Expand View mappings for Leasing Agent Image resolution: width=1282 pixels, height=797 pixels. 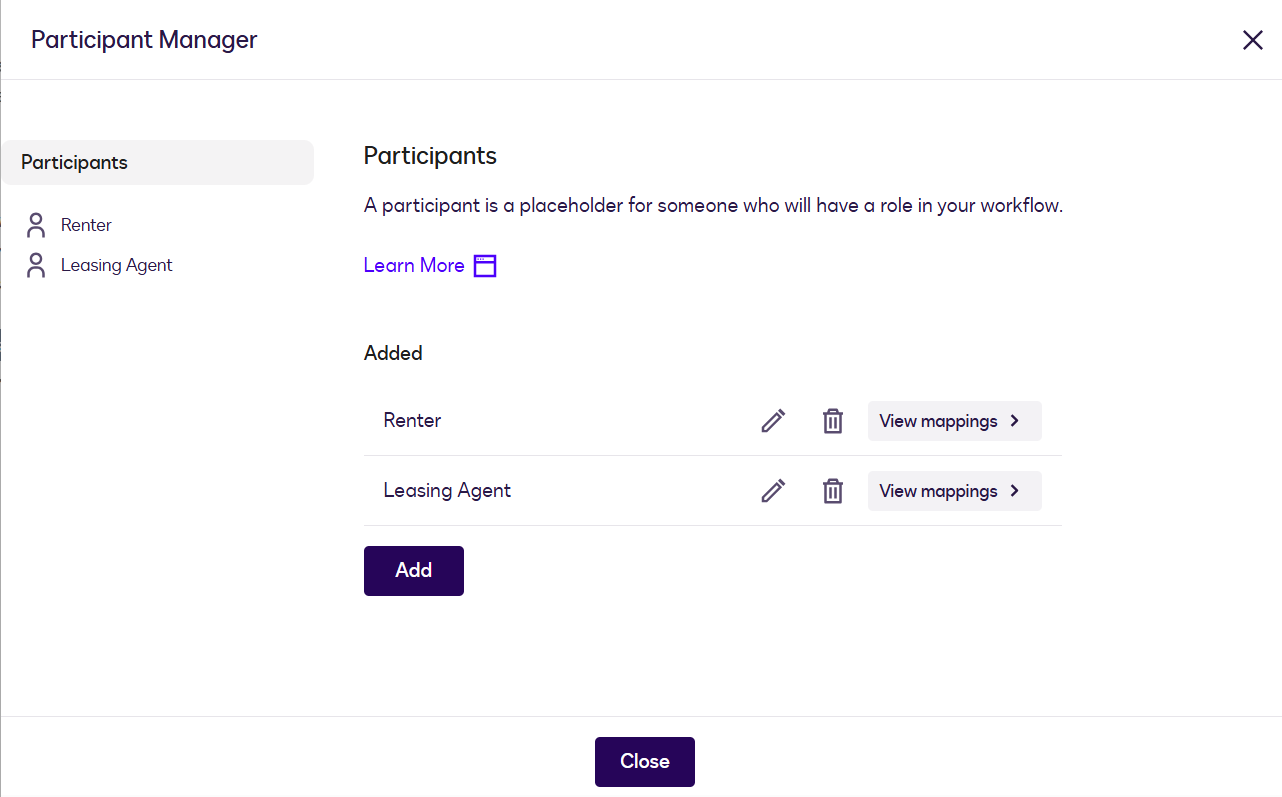[x=954, y=490]
